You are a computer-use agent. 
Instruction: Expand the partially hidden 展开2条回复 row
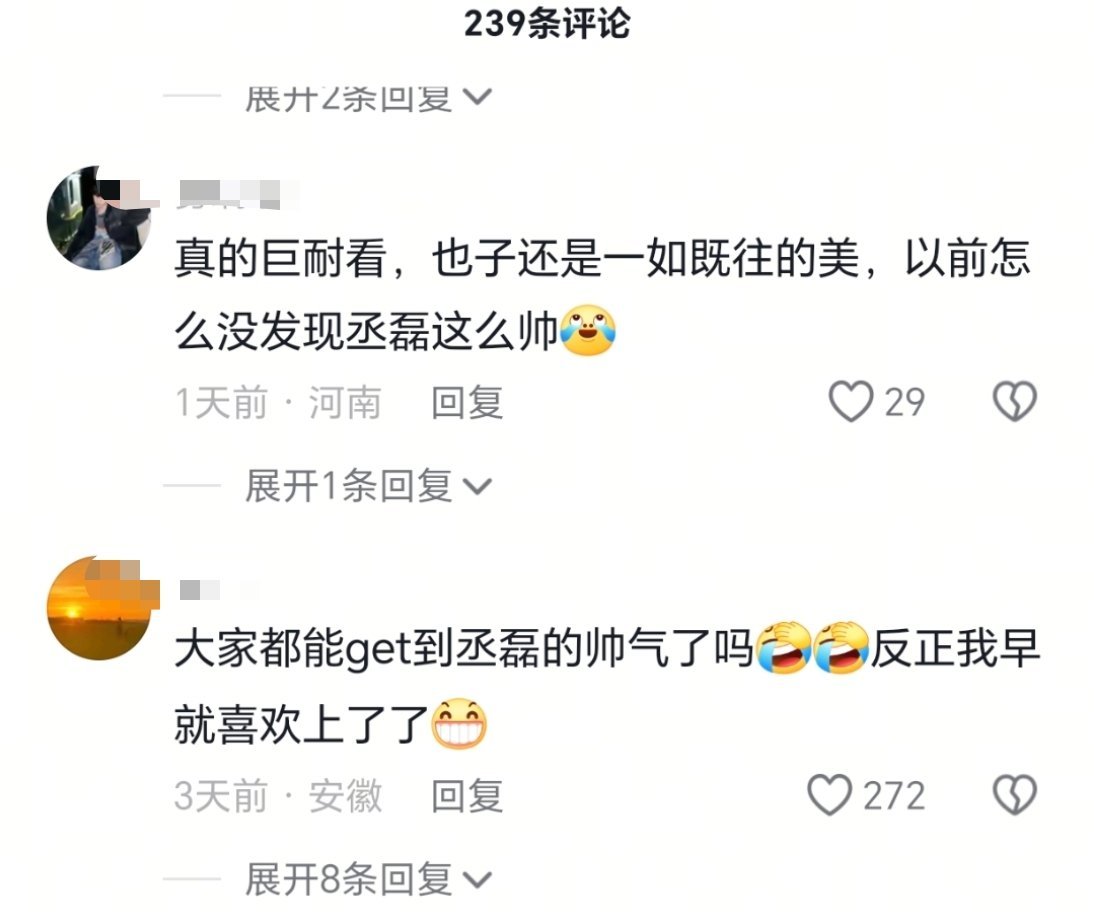[368, 98]
